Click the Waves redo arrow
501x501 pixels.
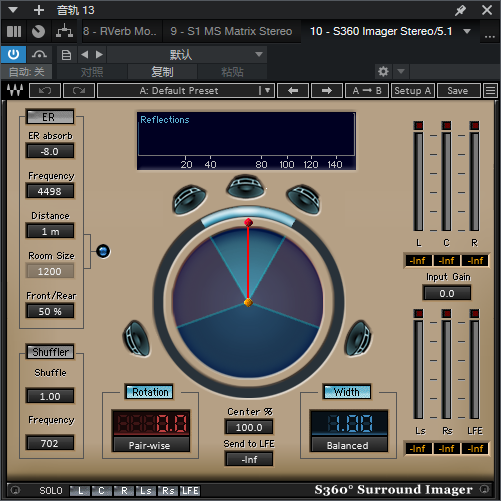[x=79, y=90]
